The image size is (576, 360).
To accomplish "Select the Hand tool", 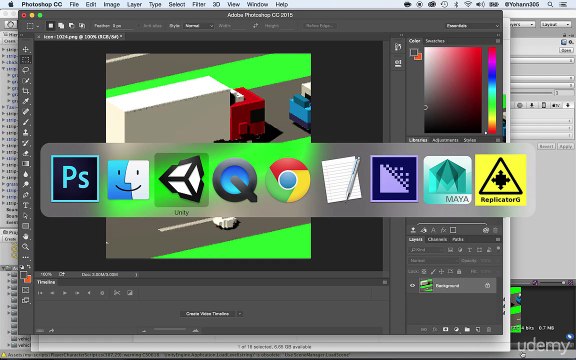I will (x=25, y=237).
